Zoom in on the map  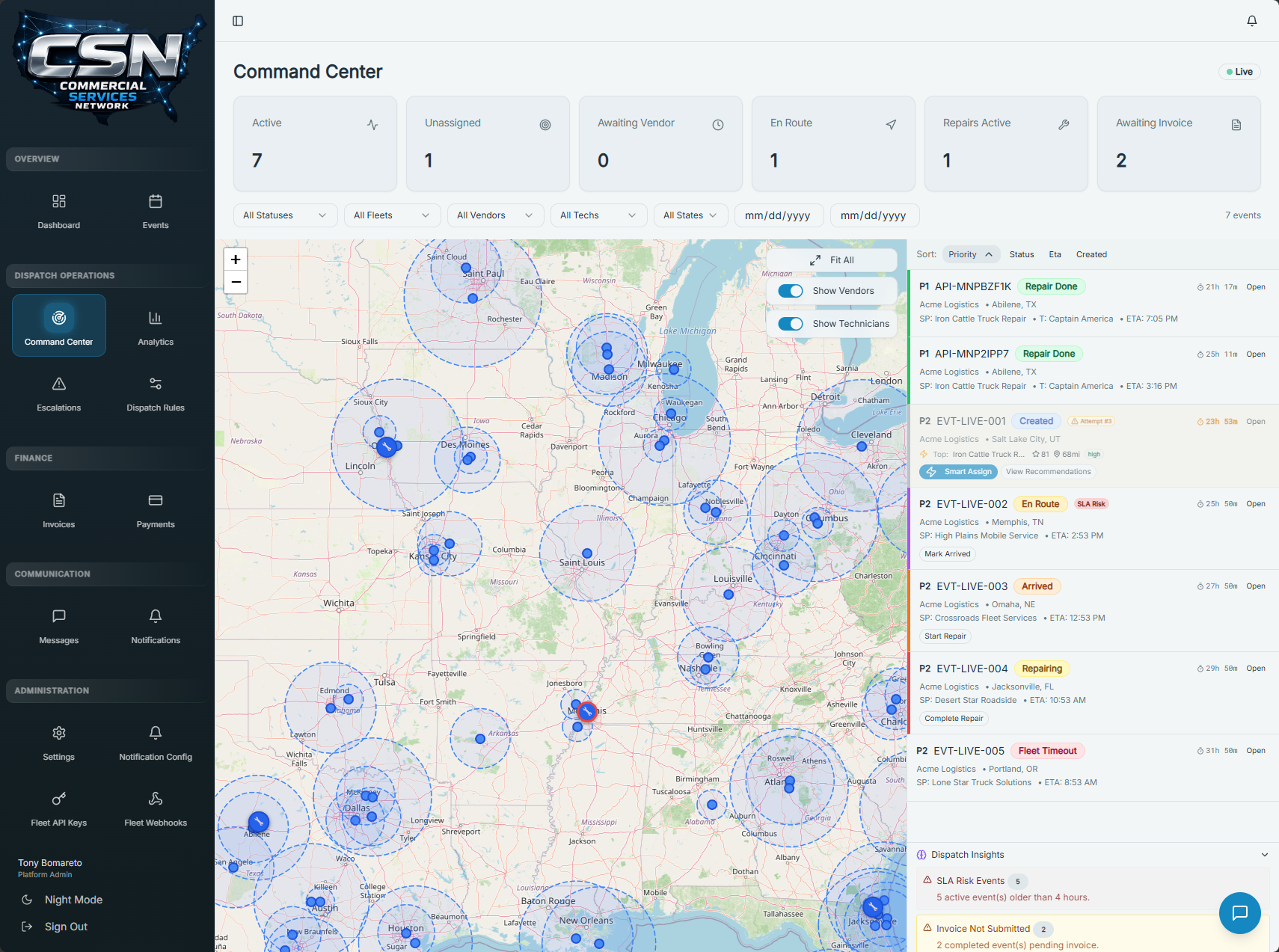236,260
